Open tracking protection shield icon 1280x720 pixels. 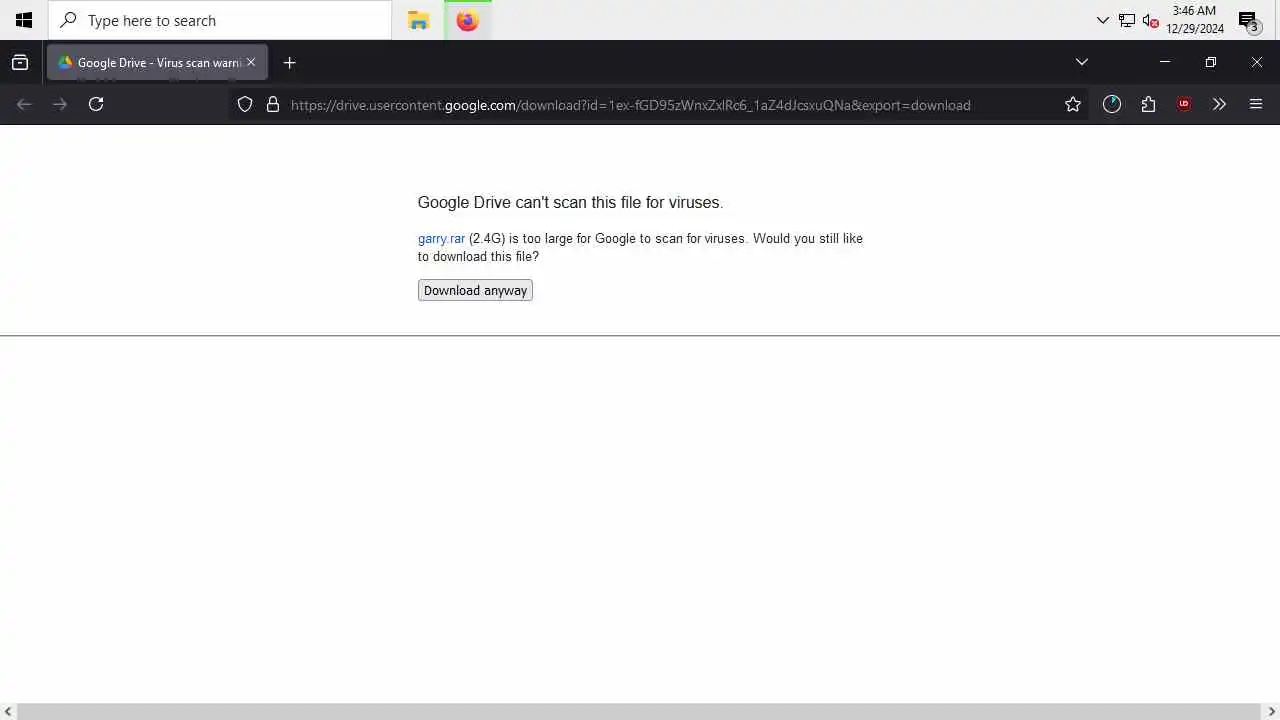pos(245,104)
